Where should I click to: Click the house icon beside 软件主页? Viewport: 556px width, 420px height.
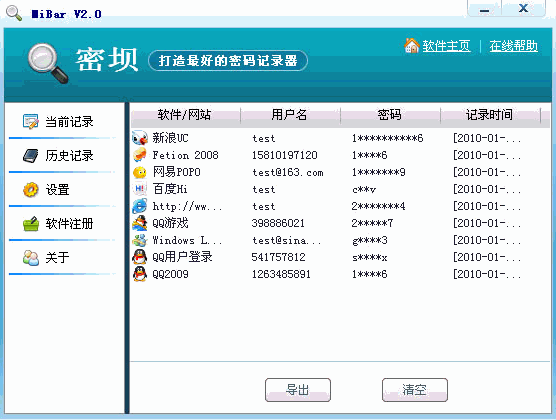(412, 45)
